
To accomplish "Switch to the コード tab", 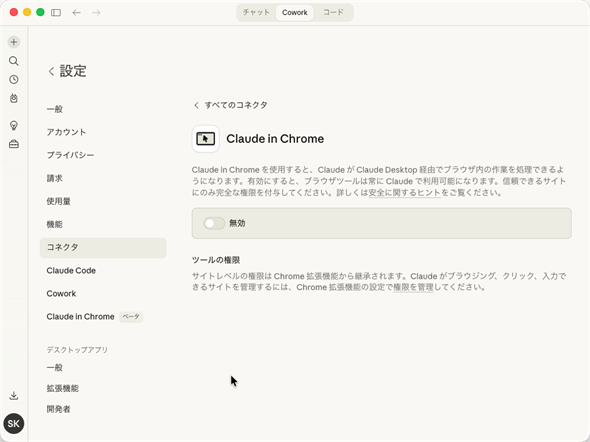I will (333, 12).
